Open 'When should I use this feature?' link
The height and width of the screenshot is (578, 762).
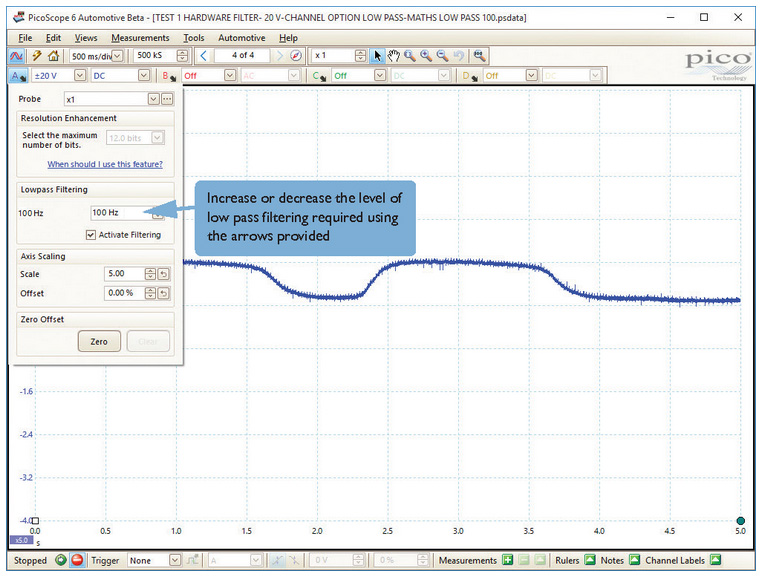105,164
